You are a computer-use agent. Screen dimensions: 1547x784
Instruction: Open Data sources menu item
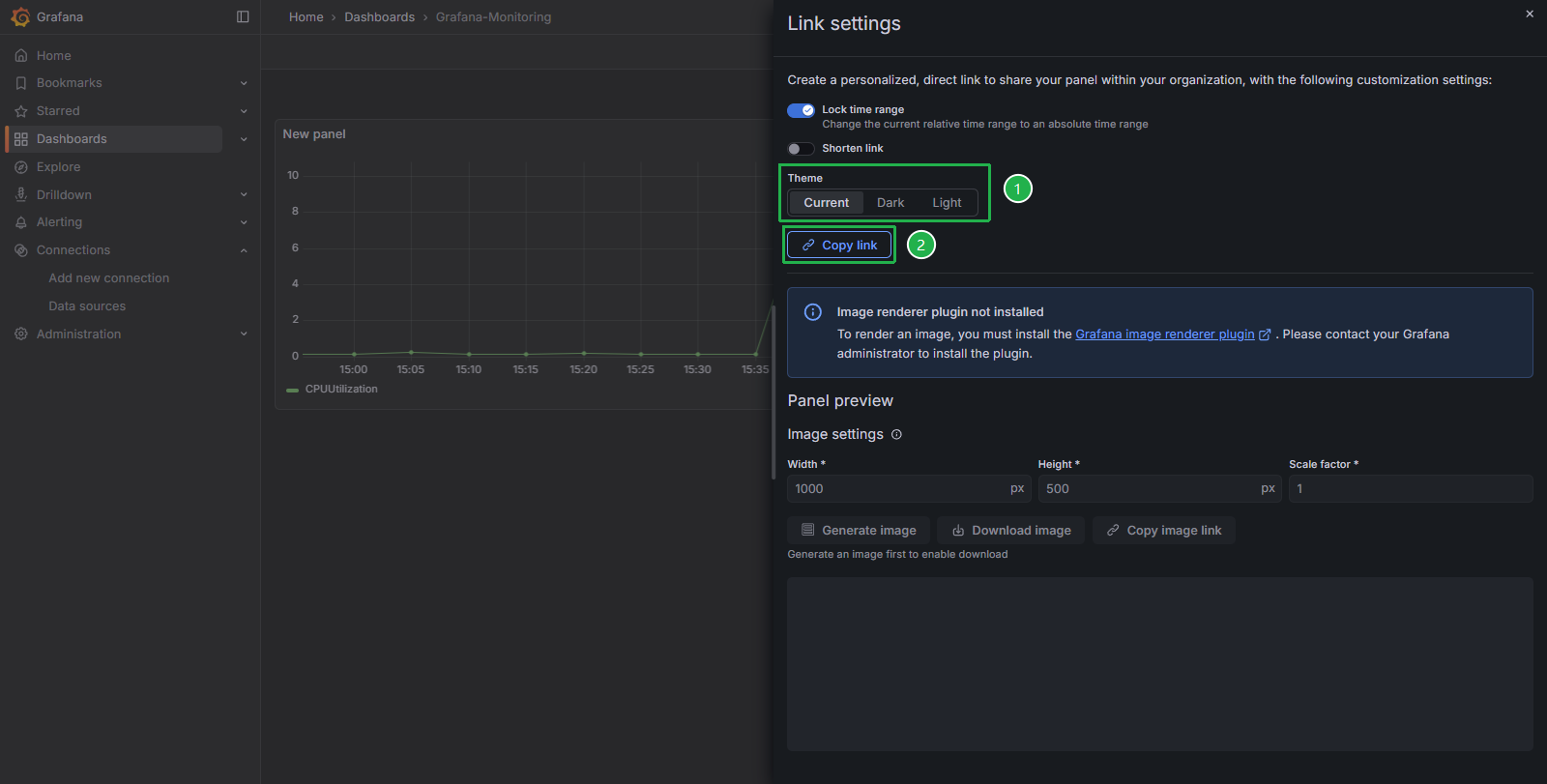(x=87, y=306)
